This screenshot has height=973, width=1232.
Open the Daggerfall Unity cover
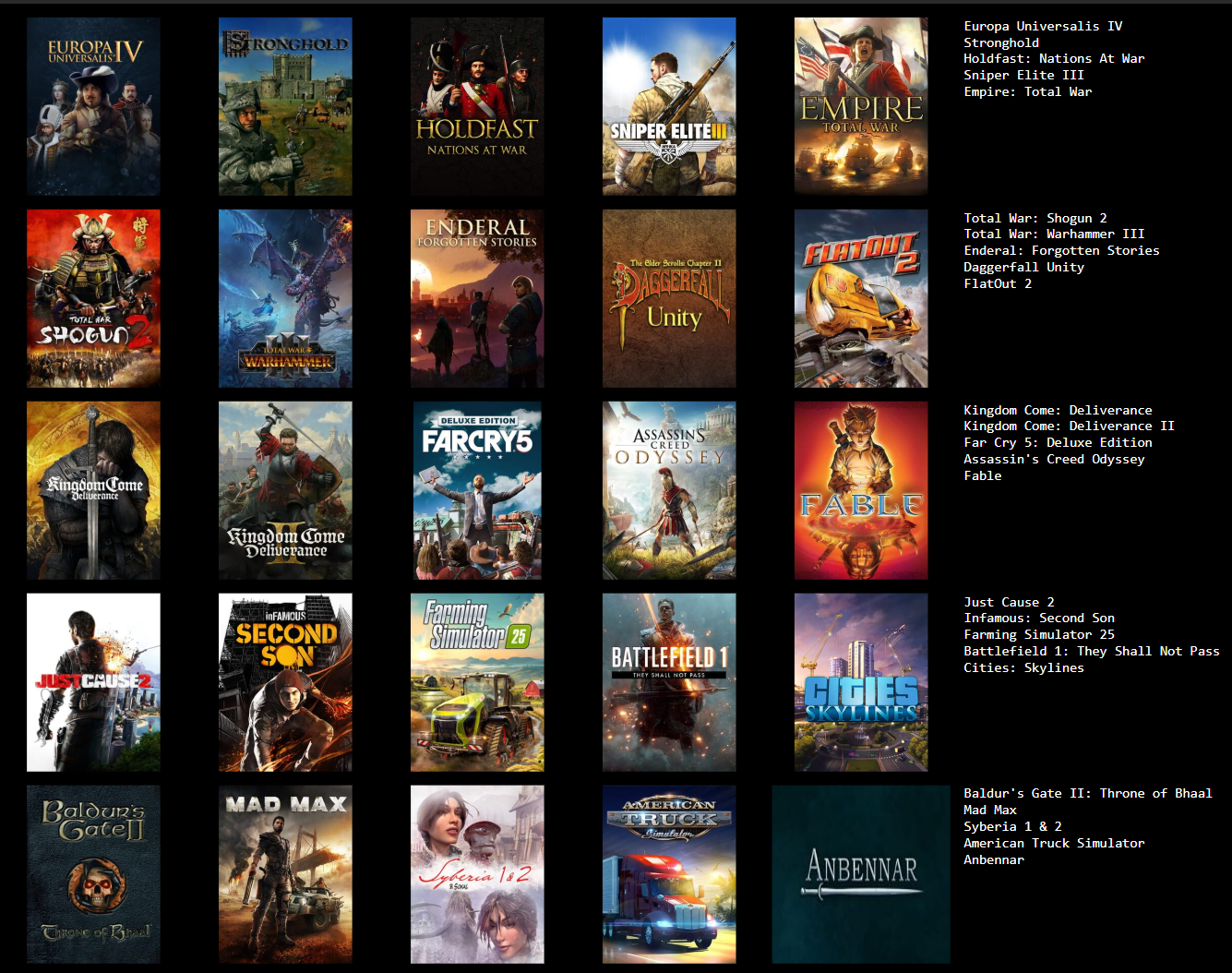(669, 298)
